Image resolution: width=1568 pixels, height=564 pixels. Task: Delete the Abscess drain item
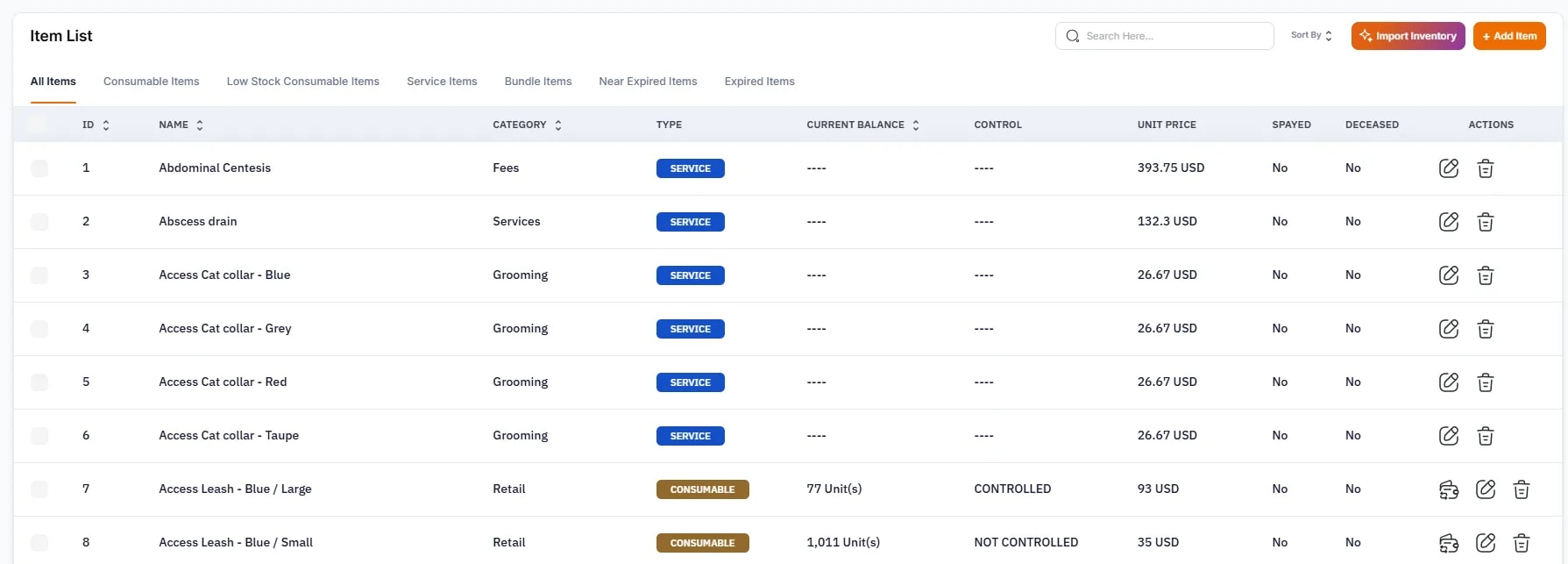pyautogui.click(x=1486, y=222)
